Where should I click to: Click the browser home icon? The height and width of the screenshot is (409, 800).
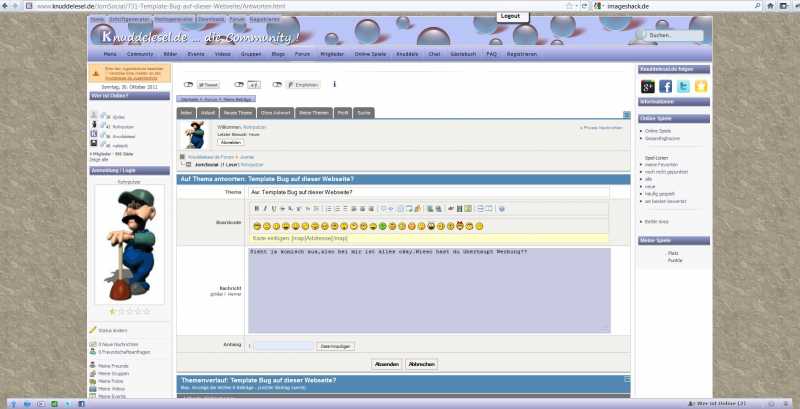[x=770, y=6]
